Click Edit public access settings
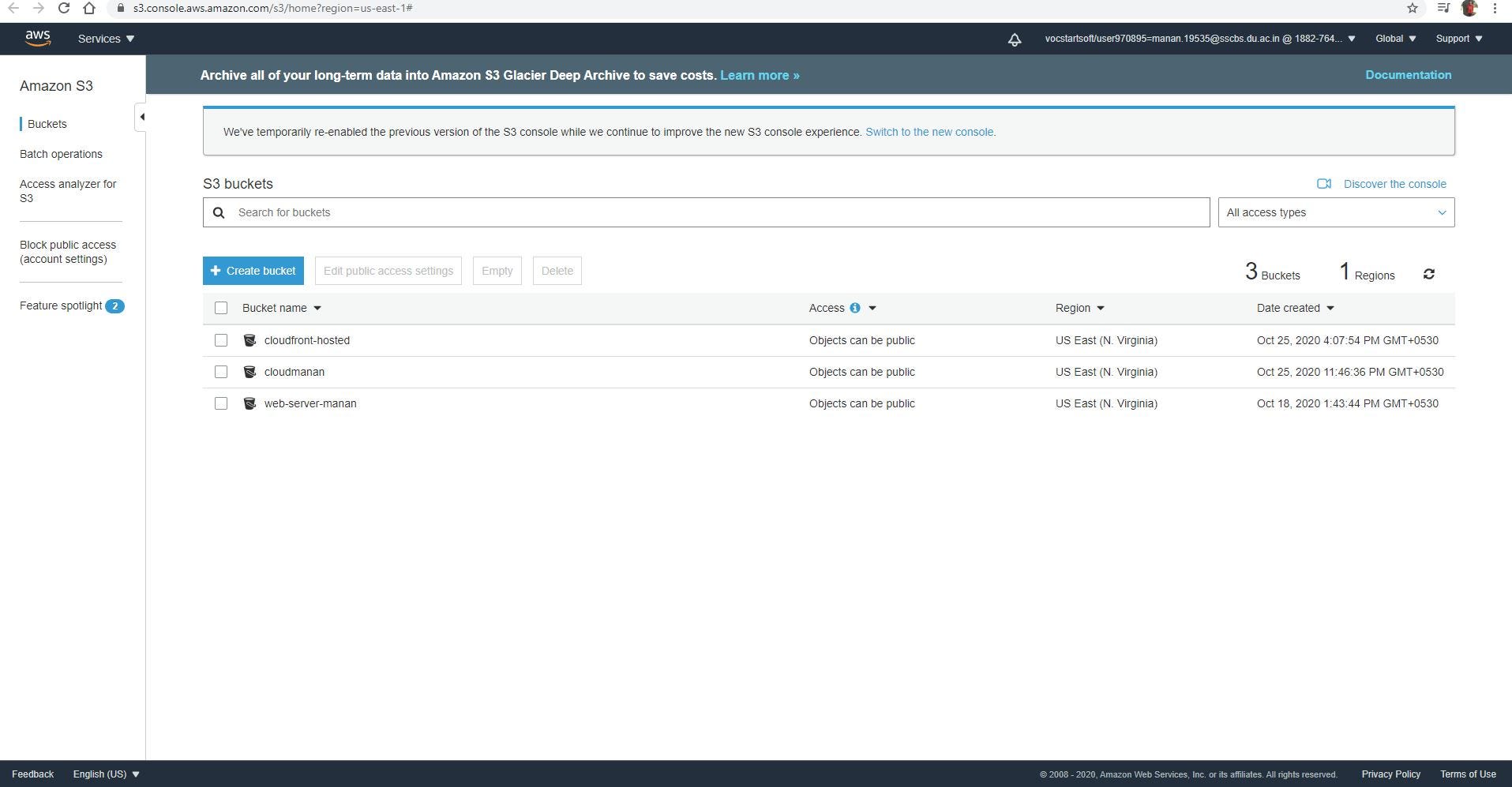1512x787 pixels. tap(388, 271)
